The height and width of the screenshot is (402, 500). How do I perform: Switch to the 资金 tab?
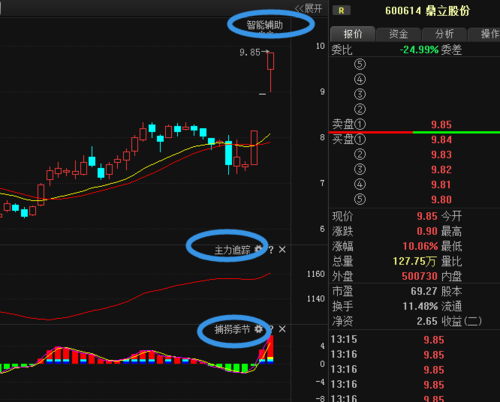coord(399,34)
